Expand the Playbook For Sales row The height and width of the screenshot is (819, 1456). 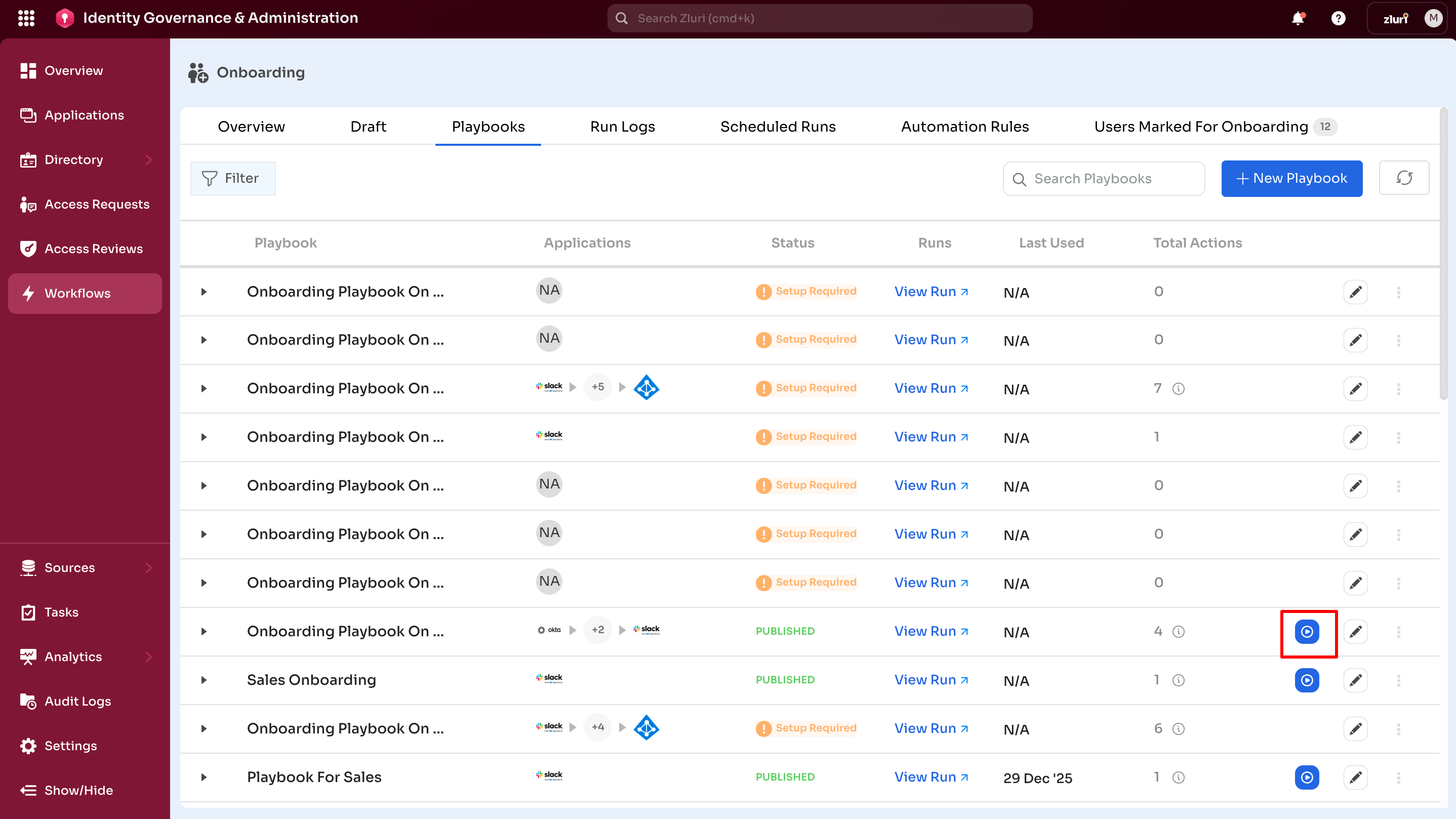point(204,777)
